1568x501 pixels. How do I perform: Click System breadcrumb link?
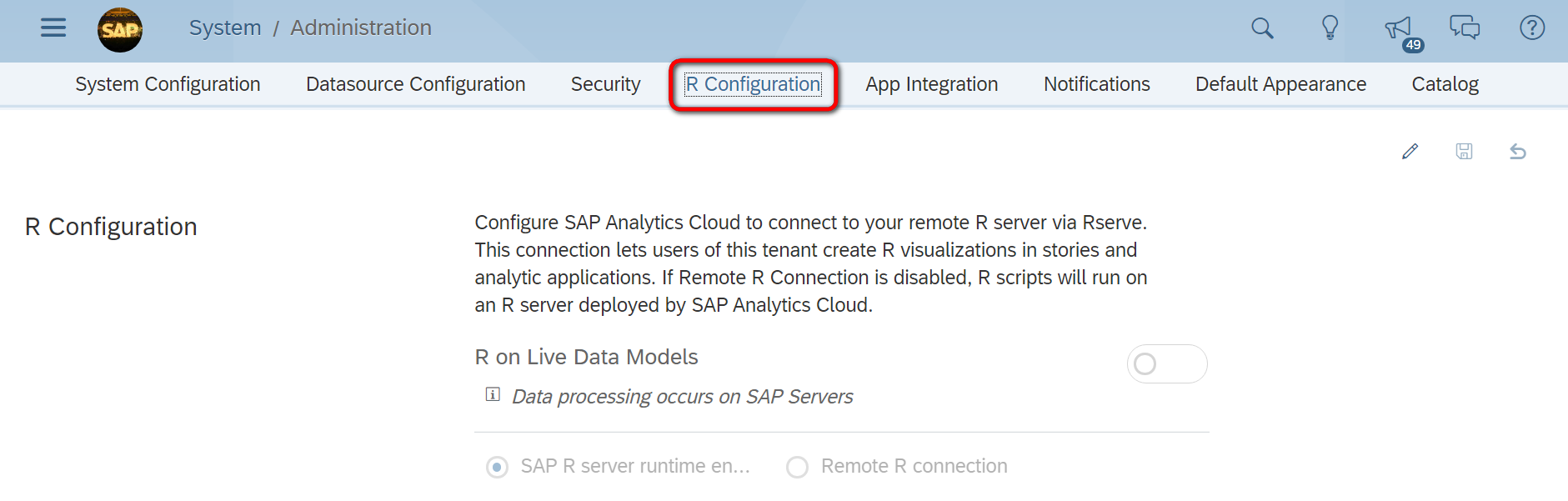(225, 28)
